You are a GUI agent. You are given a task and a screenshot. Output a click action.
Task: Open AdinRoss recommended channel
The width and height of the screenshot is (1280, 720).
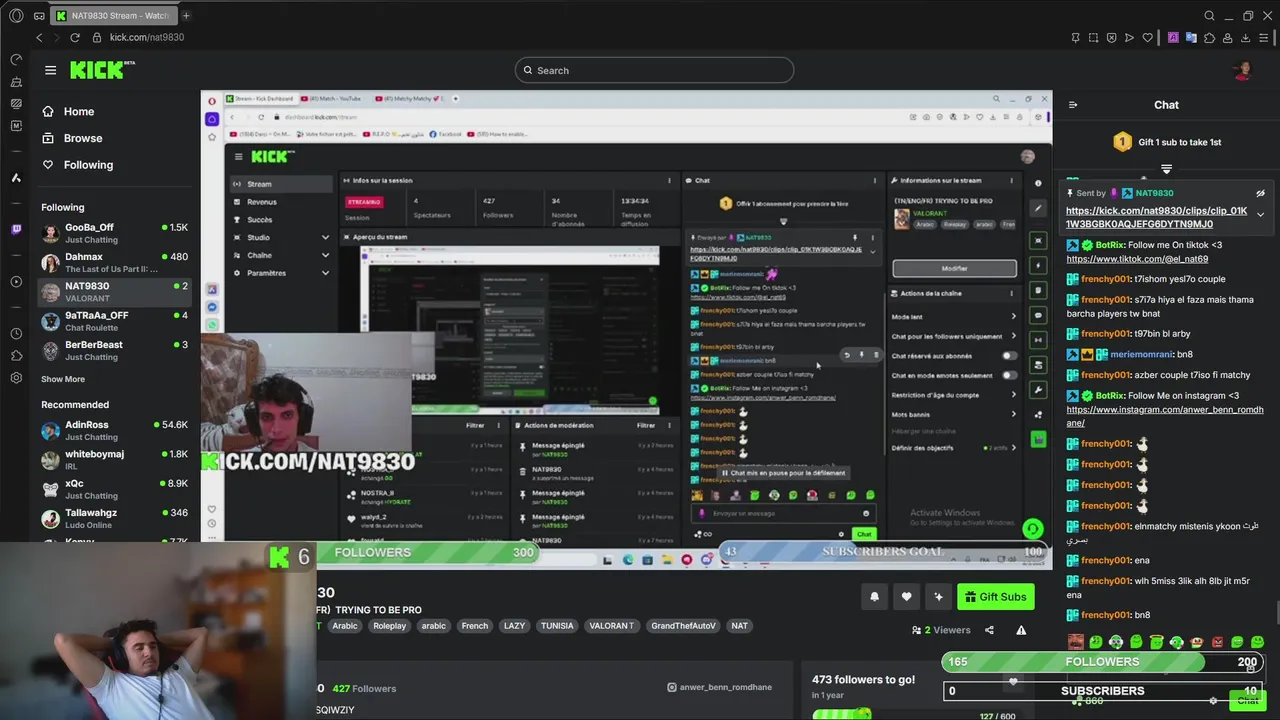tap(114, 430)
